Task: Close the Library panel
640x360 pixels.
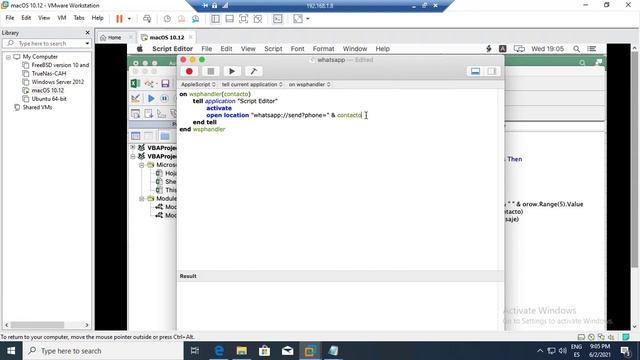Action: (87, 33)
